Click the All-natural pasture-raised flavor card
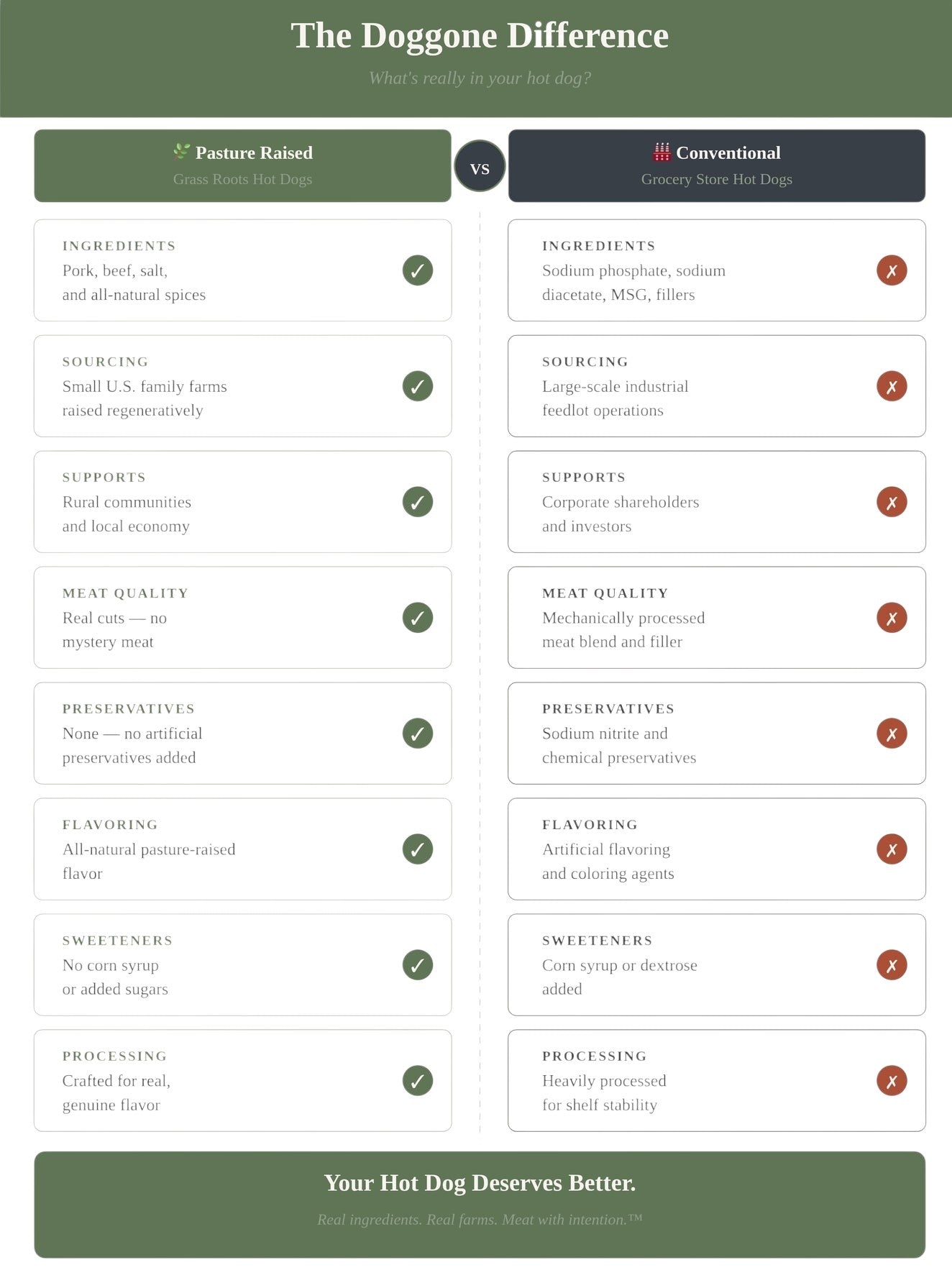This screenshot has width=952, height=1270. 242,849
